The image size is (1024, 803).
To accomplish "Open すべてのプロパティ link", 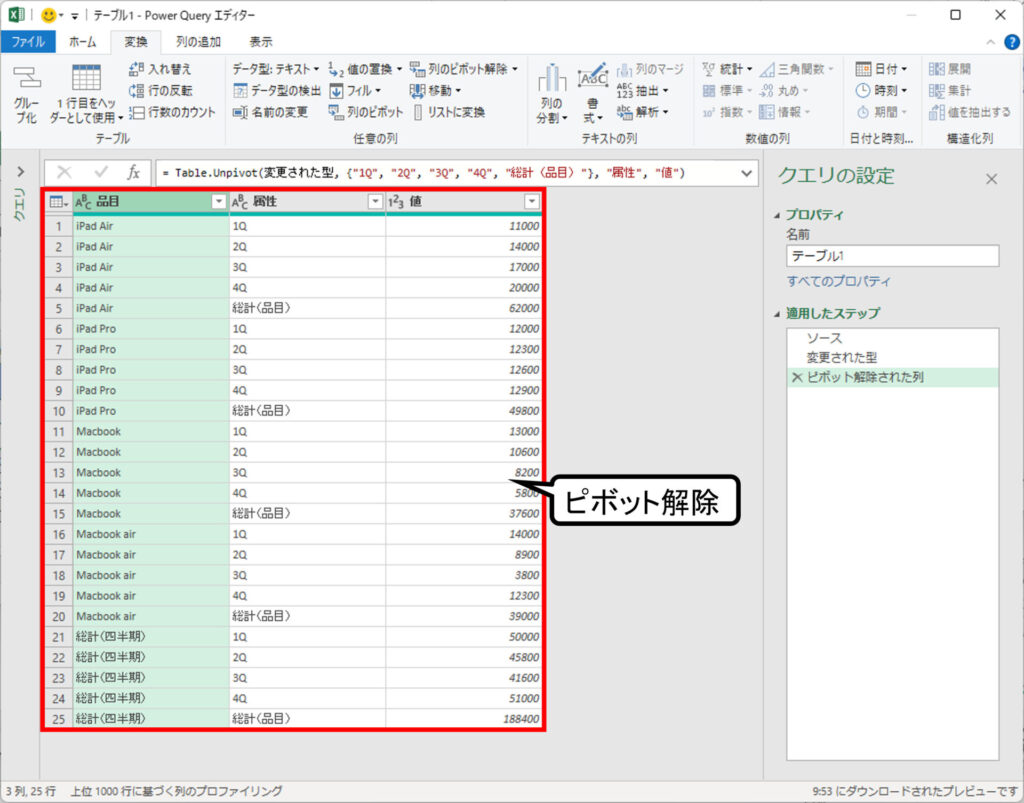I will pyautogui.click(x=838, y=281).
